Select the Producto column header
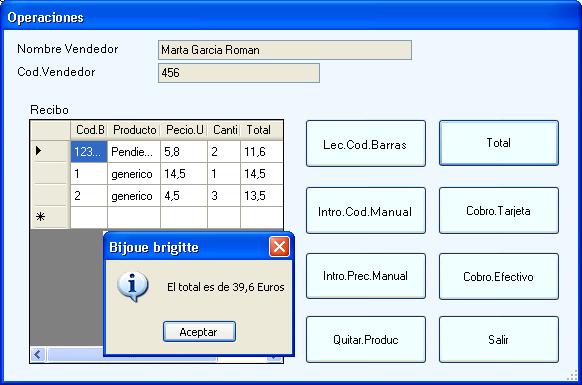The width and height of the screenshot is (582, 385). (134, 130)
